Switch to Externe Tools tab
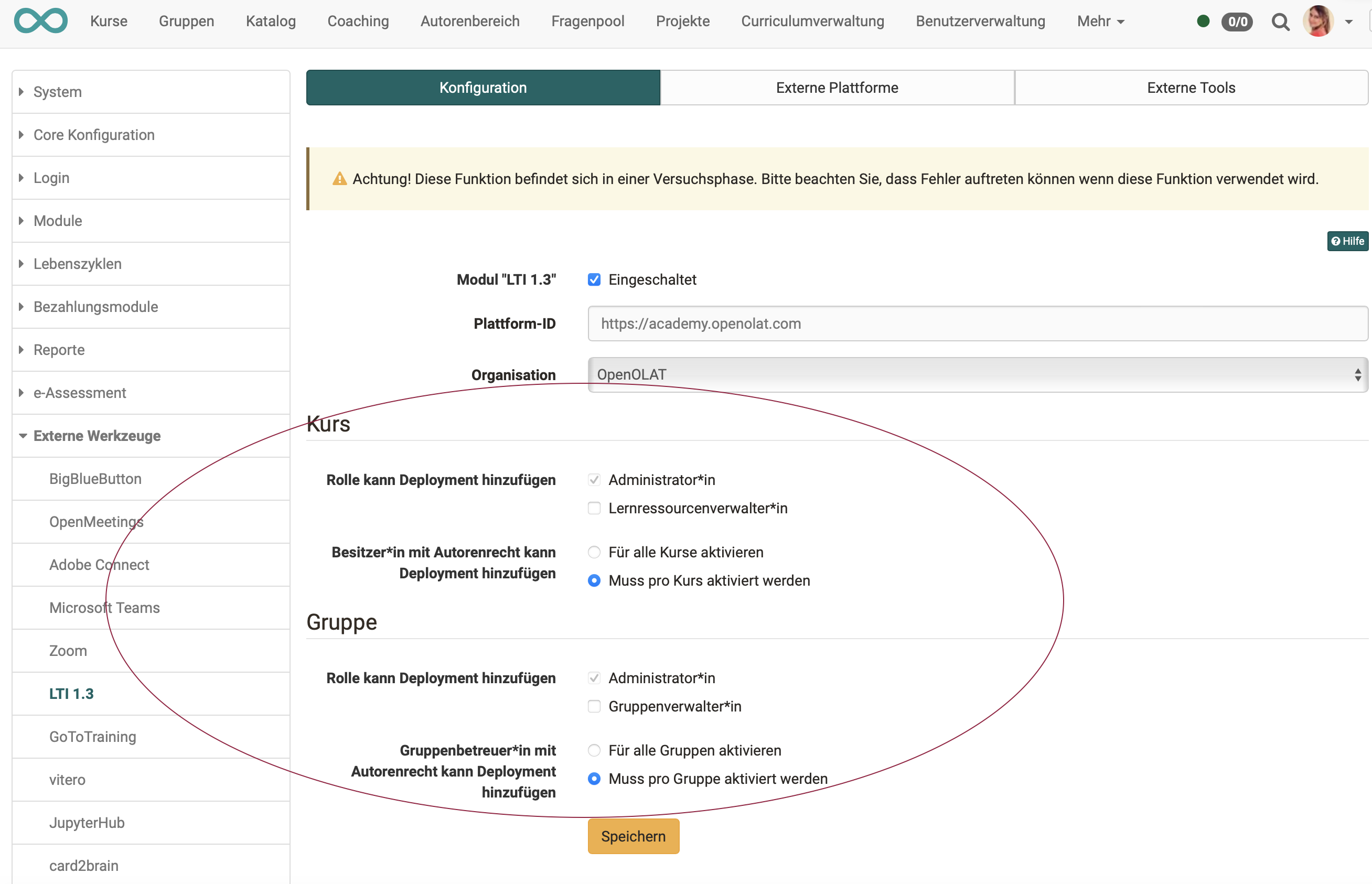1372x884 pixels. tap(1193, 88)
